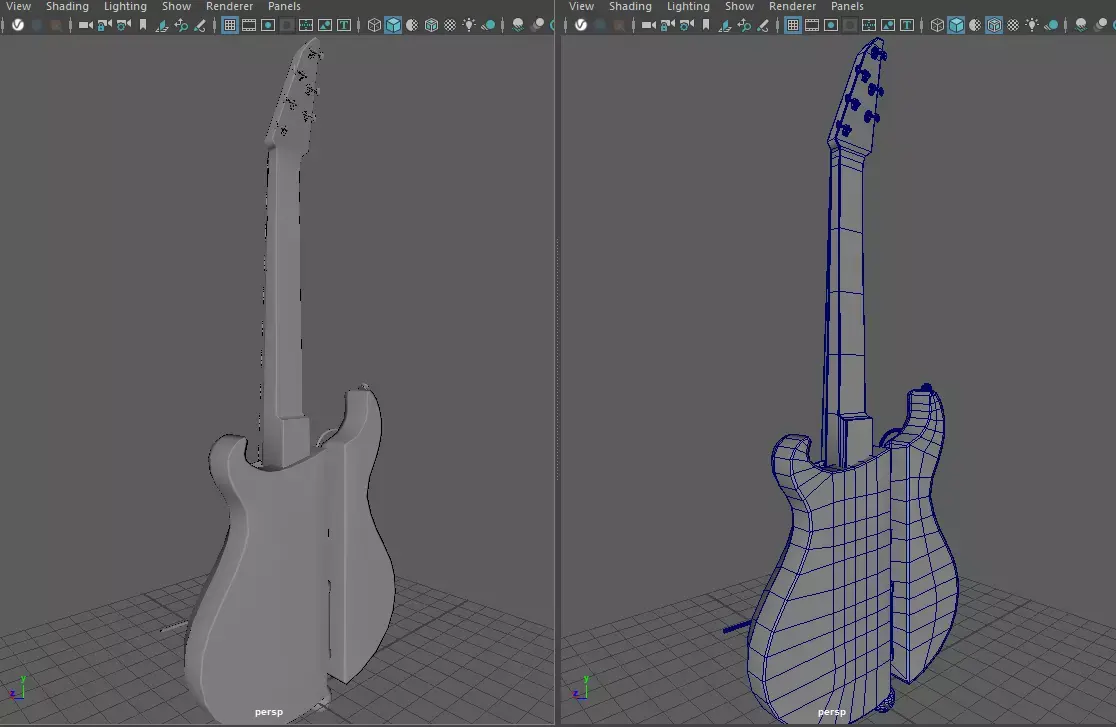
Task: Open Camera Attributes icon in right panel
Action: (x=687, y=25)
